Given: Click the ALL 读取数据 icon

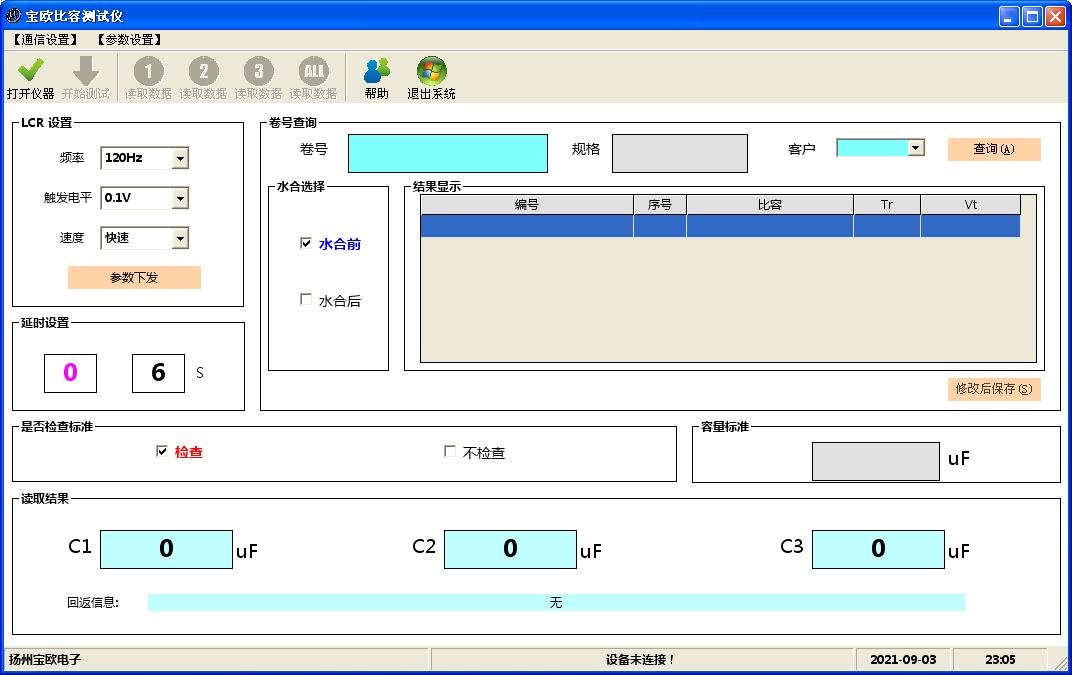Looking at the screenshot, I should click(313, 71).
